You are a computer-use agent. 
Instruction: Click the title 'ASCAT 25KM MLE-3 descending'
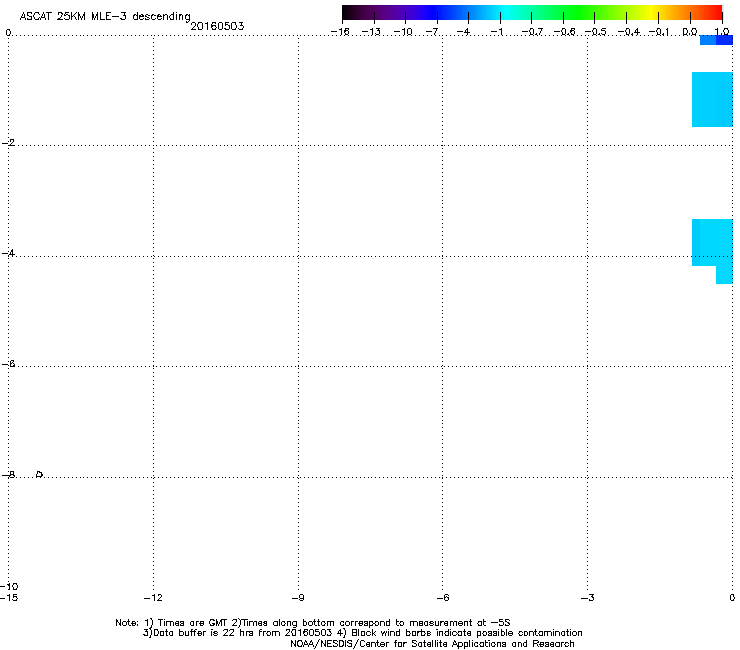(105, 16)
